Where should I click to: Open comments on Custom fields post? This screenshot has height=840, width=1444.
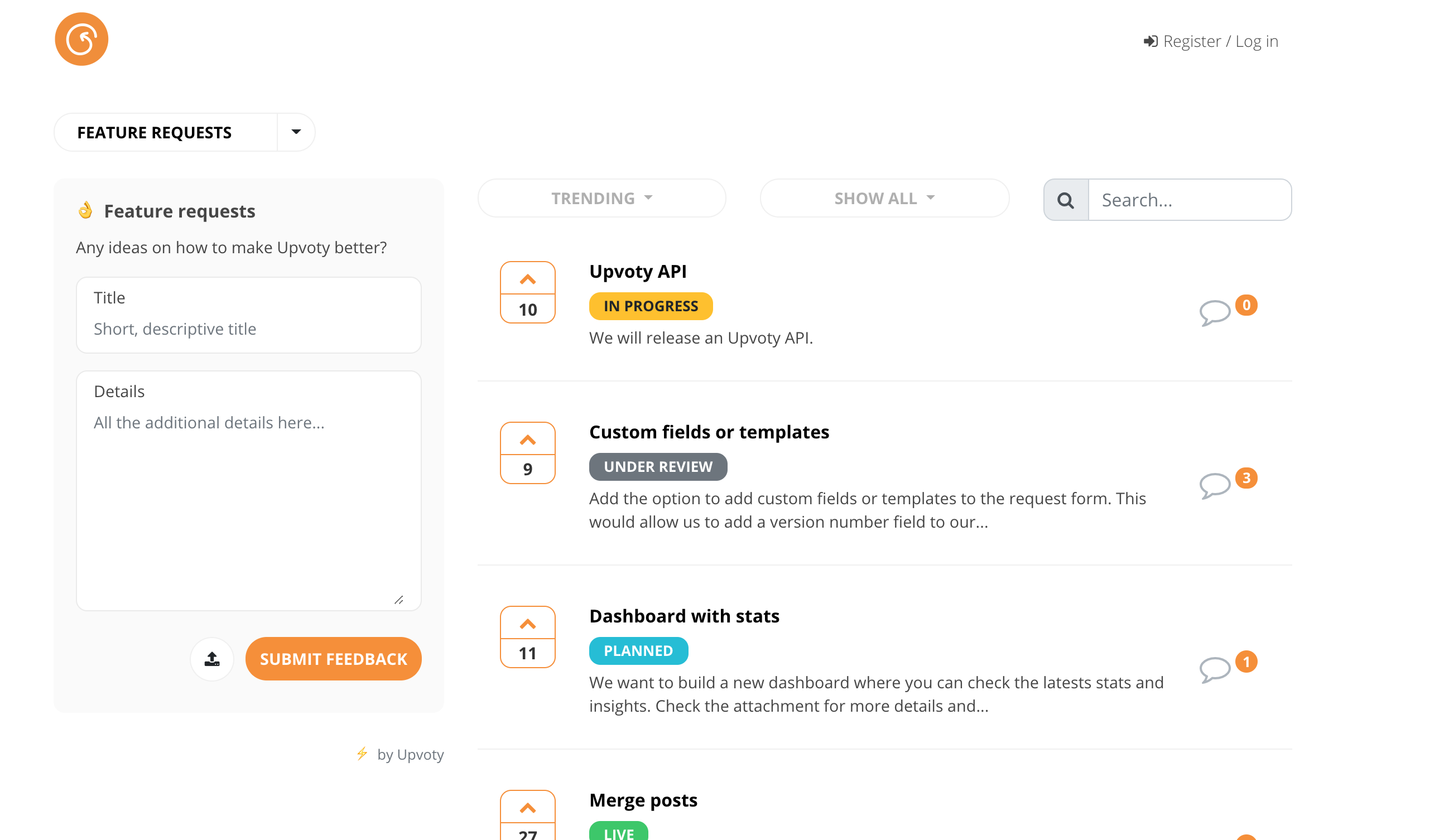[1214, 485]
